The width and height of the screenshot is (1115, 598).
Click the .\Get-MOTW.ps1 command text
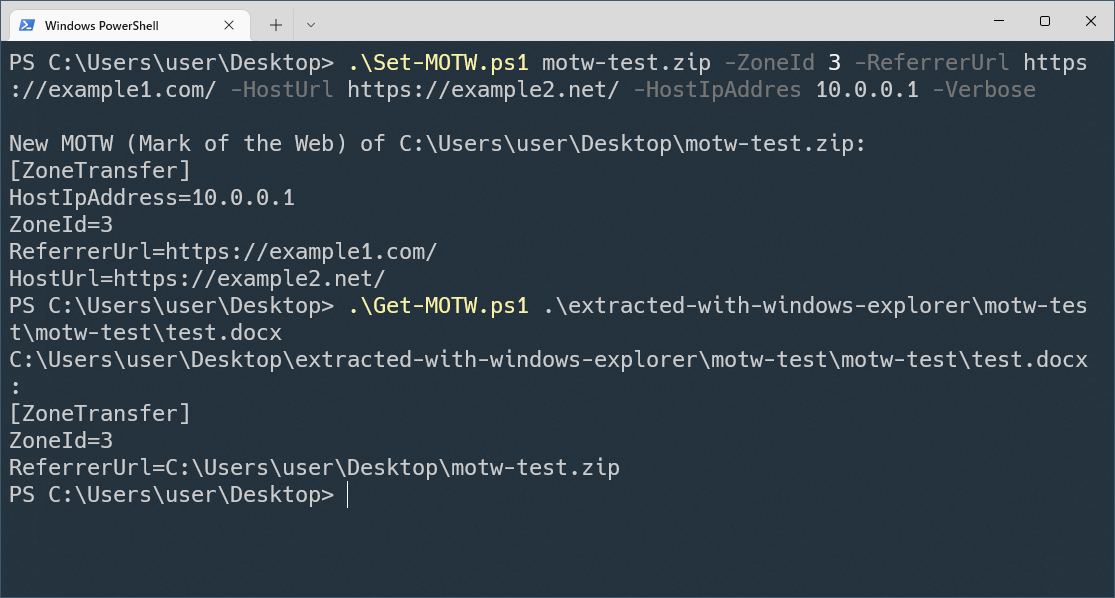[438, 306]
